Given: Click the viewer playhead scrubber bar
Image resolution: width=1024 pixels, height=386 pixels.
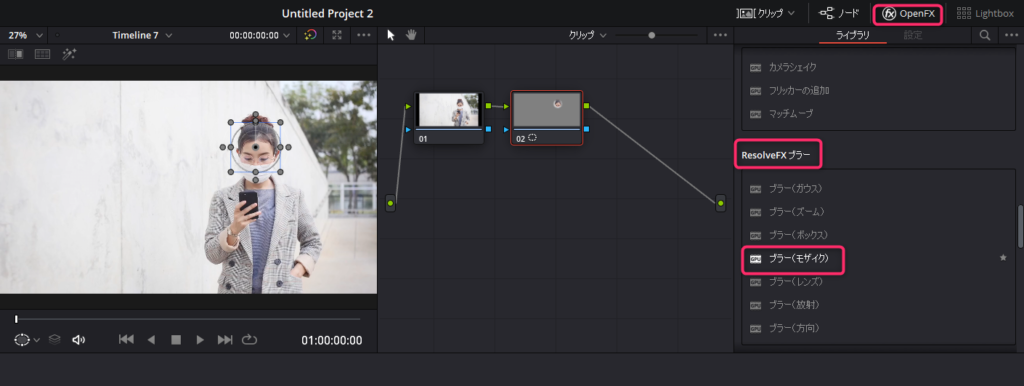Looking at the screenshot, I should 187,319.
